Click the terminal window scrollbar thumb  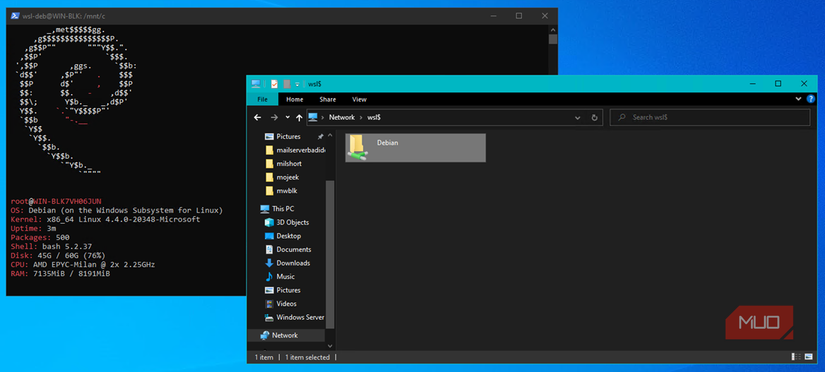point(552,39)
